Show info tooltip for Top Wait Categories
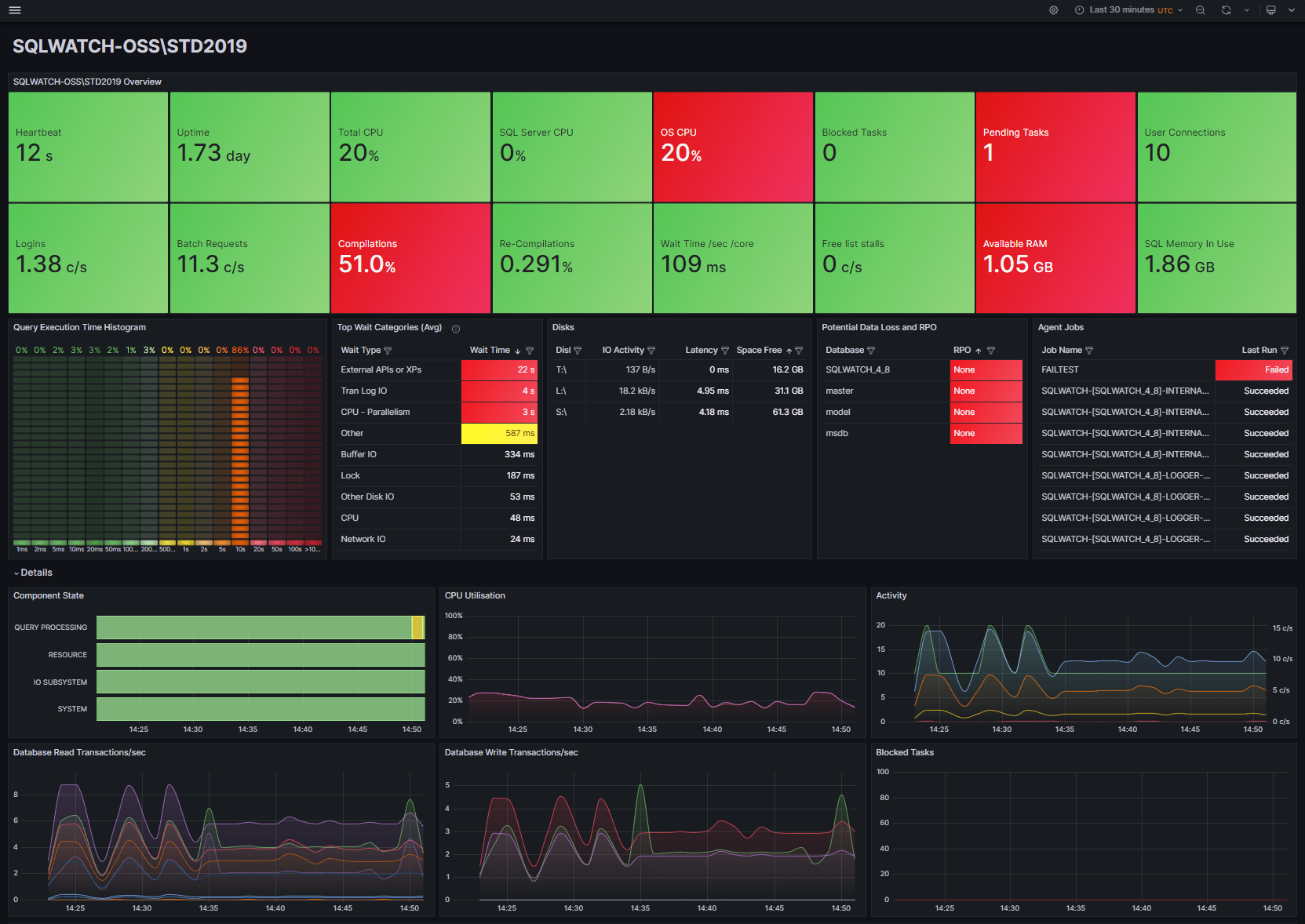The height and width of the screenshot is (924, 1305). point(456,329)
